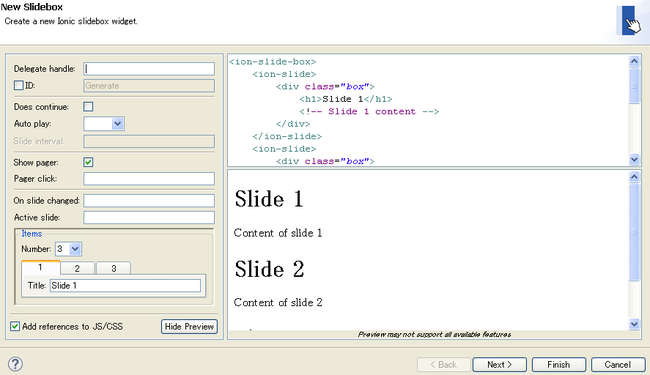Click the 'Slide 1' heading in preview
The height and width of the screenshot is (375, 650).
point(269,198)
